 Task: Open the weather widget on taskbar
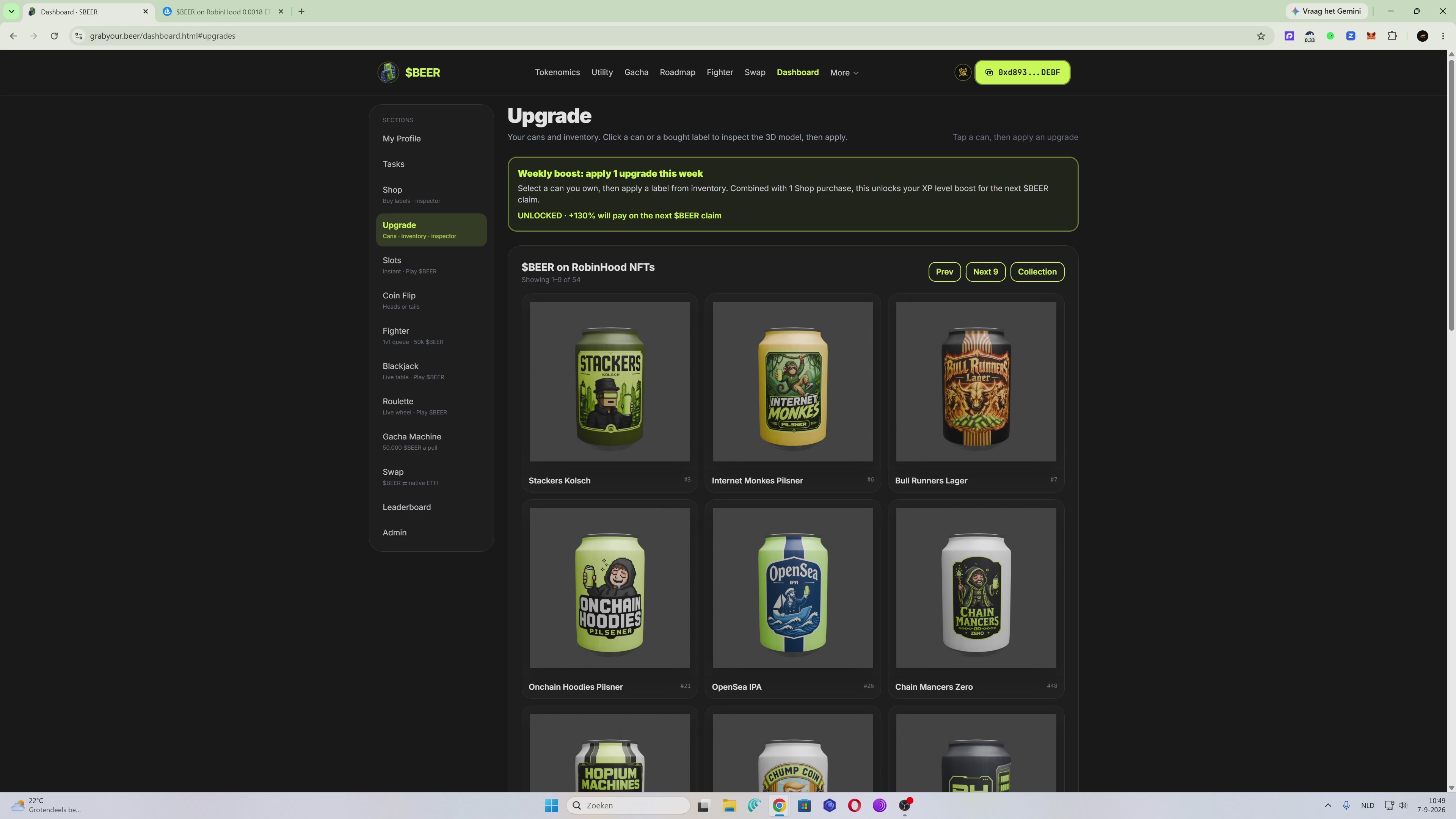coord(46,805)
